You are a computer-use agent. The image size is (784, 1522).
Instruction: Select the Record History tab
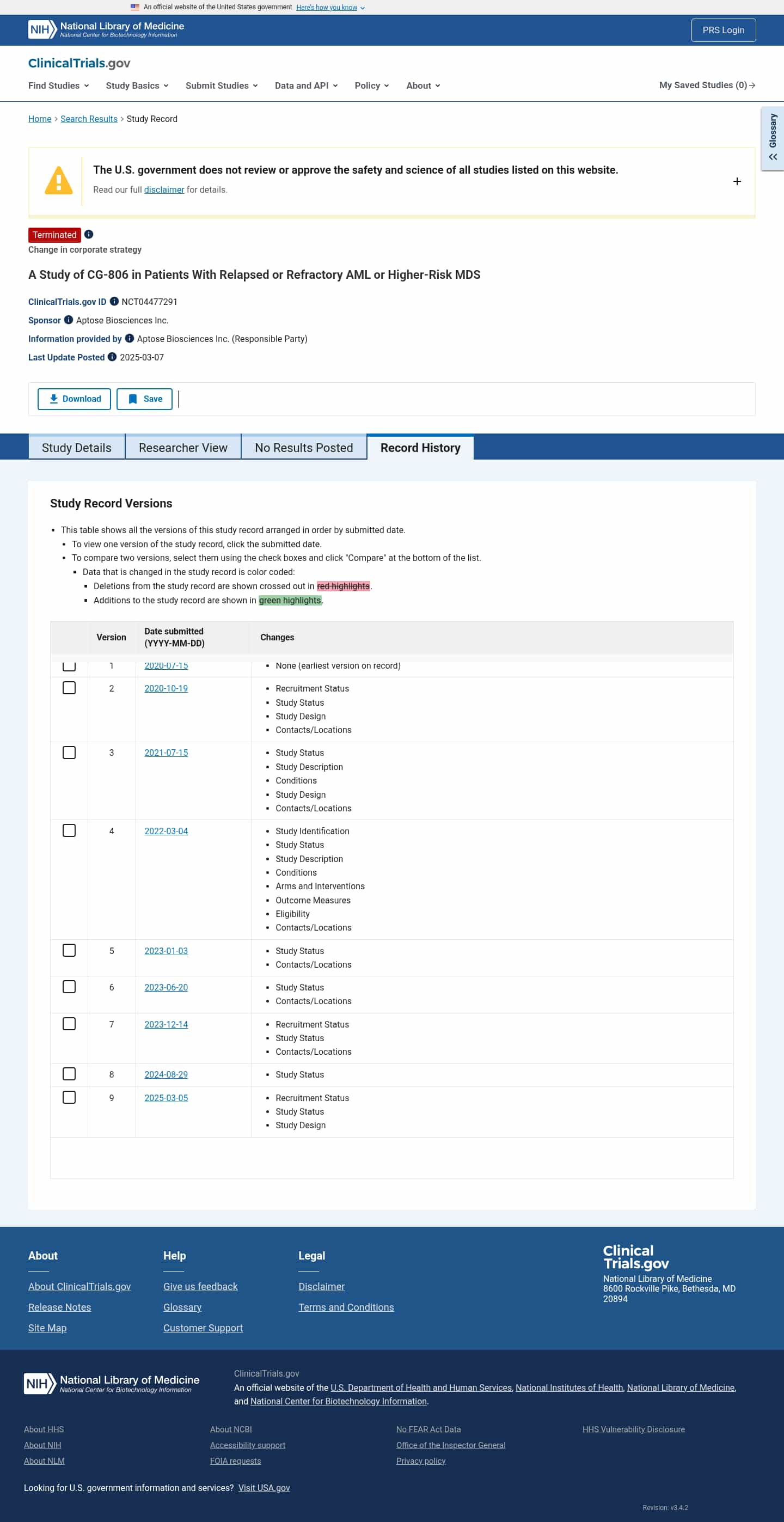(420, 447)
